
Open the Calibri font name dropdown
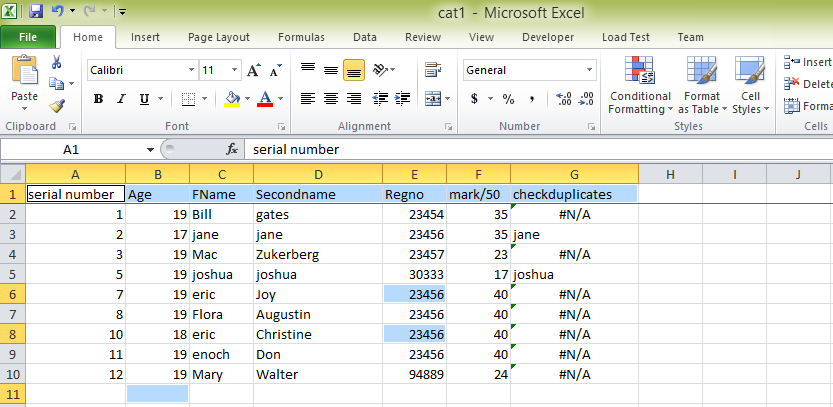click(x=192, y=70)
